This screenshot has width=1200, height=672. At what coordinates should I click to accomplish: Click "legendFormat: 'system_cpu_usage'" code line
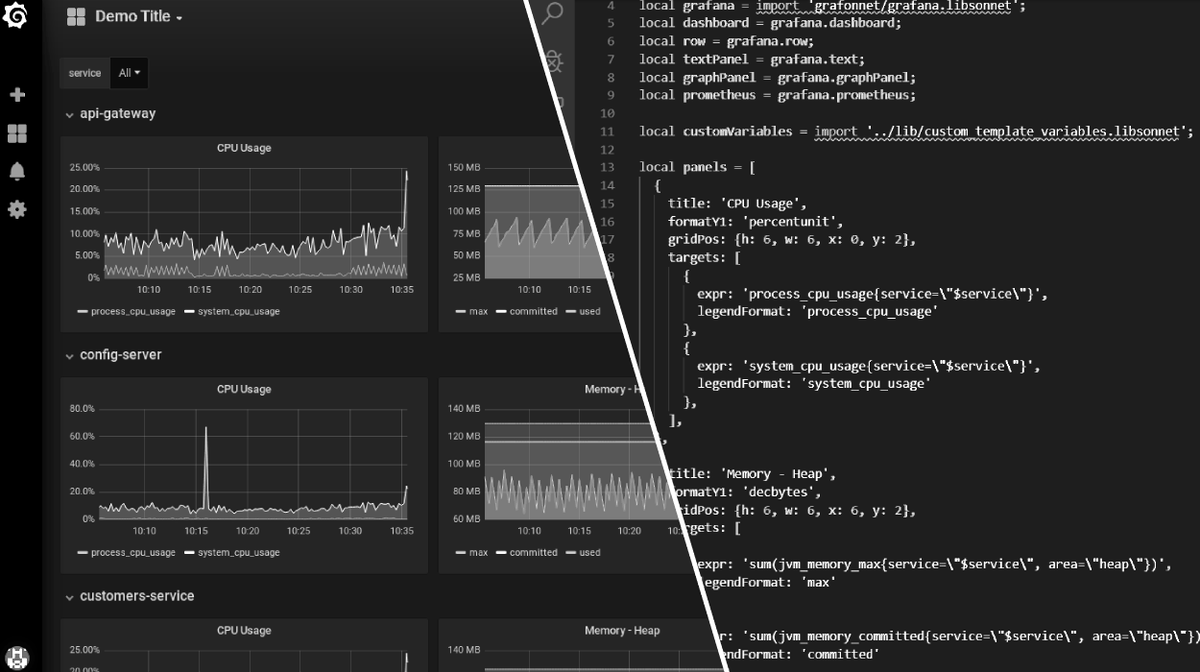point(814,383)
